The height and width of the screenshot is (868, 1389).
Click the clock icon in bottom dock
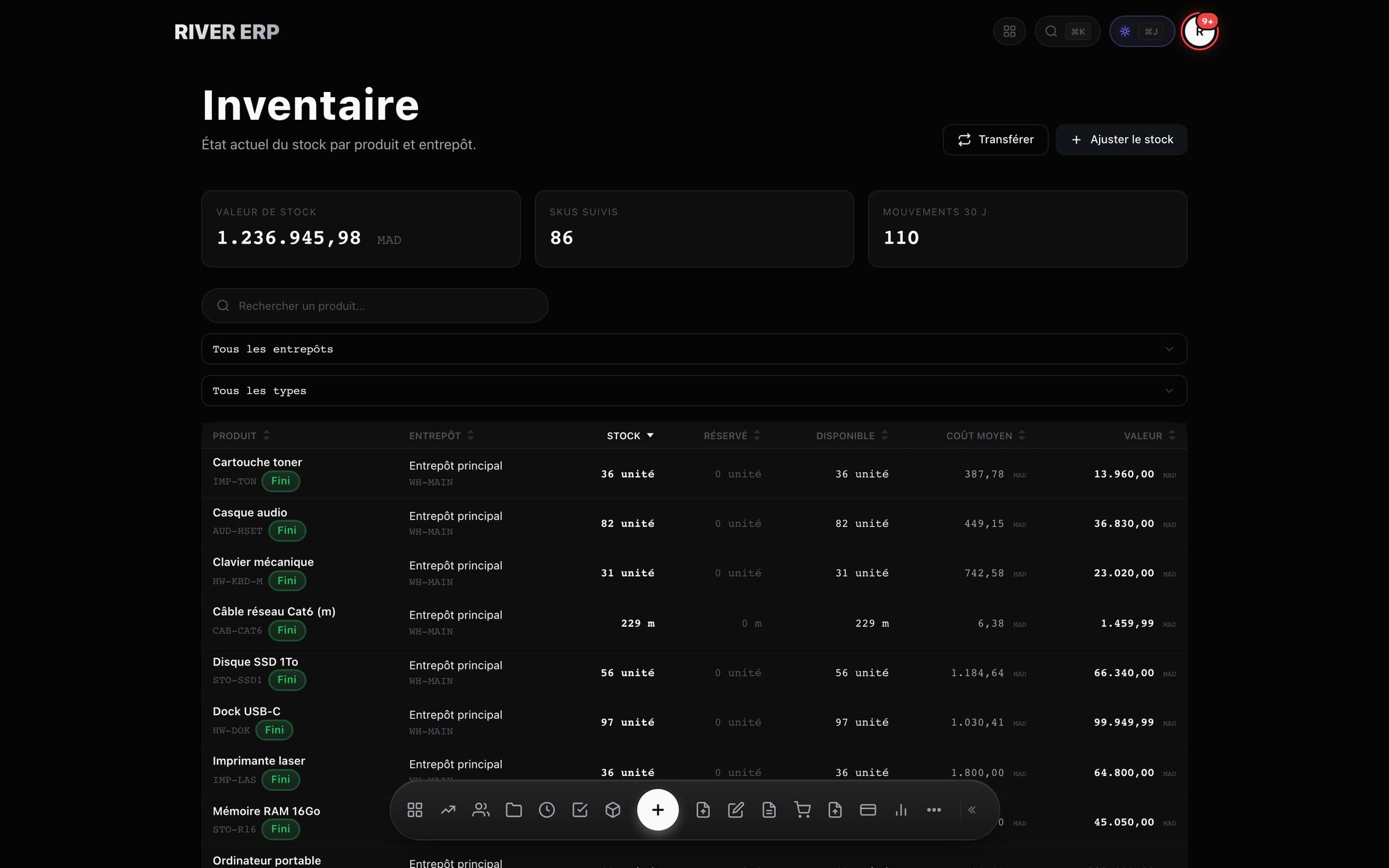[546, 810]
